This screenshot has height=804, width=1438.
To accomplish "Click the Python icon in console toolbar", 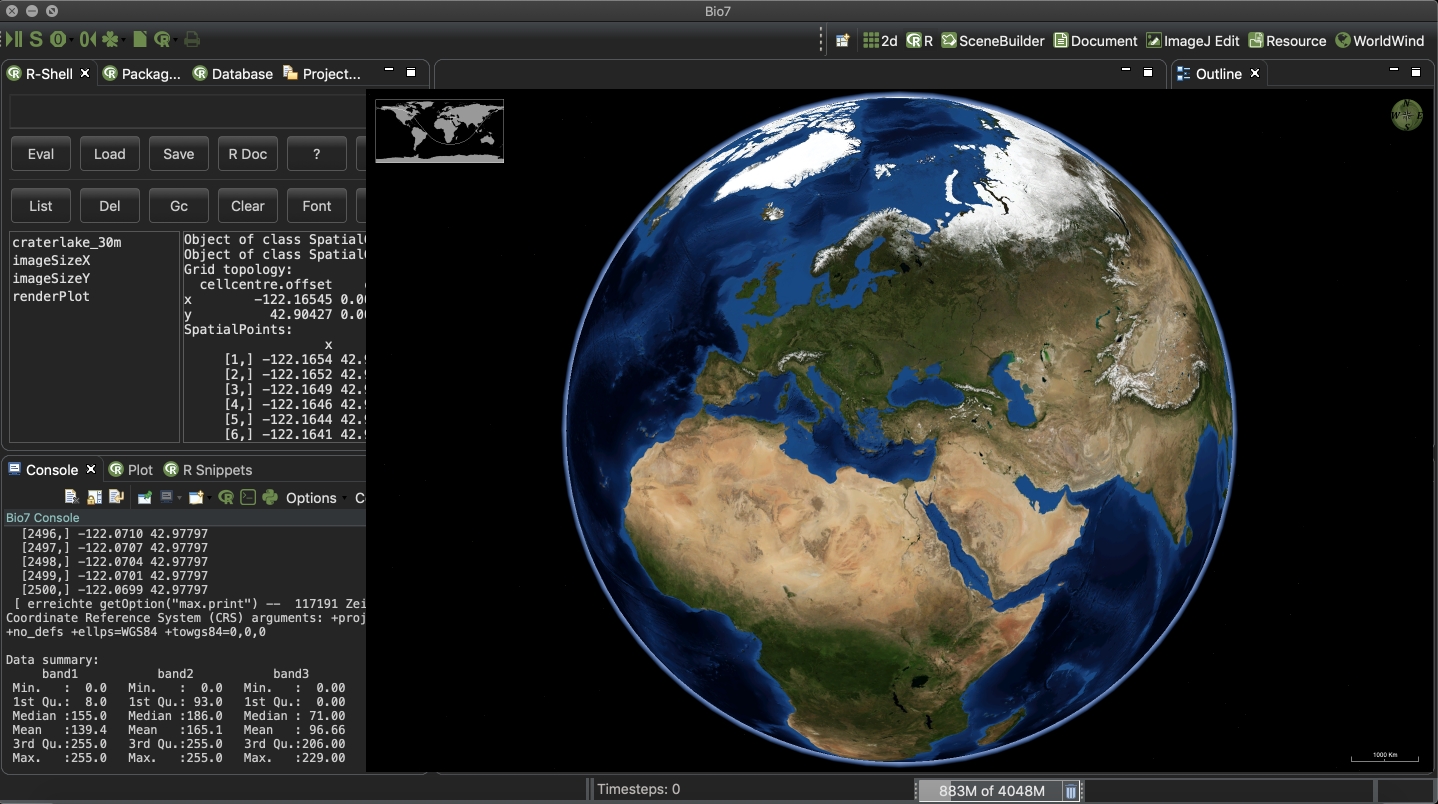I will 269,497.
